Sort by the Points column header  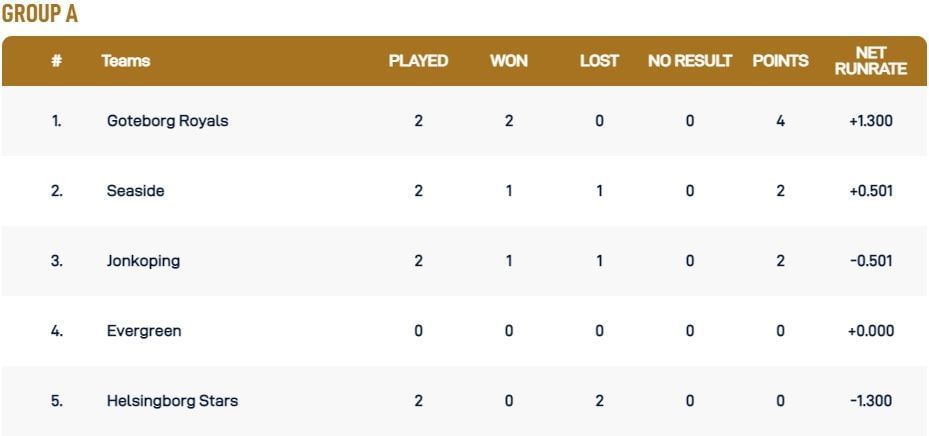(780, 61)
